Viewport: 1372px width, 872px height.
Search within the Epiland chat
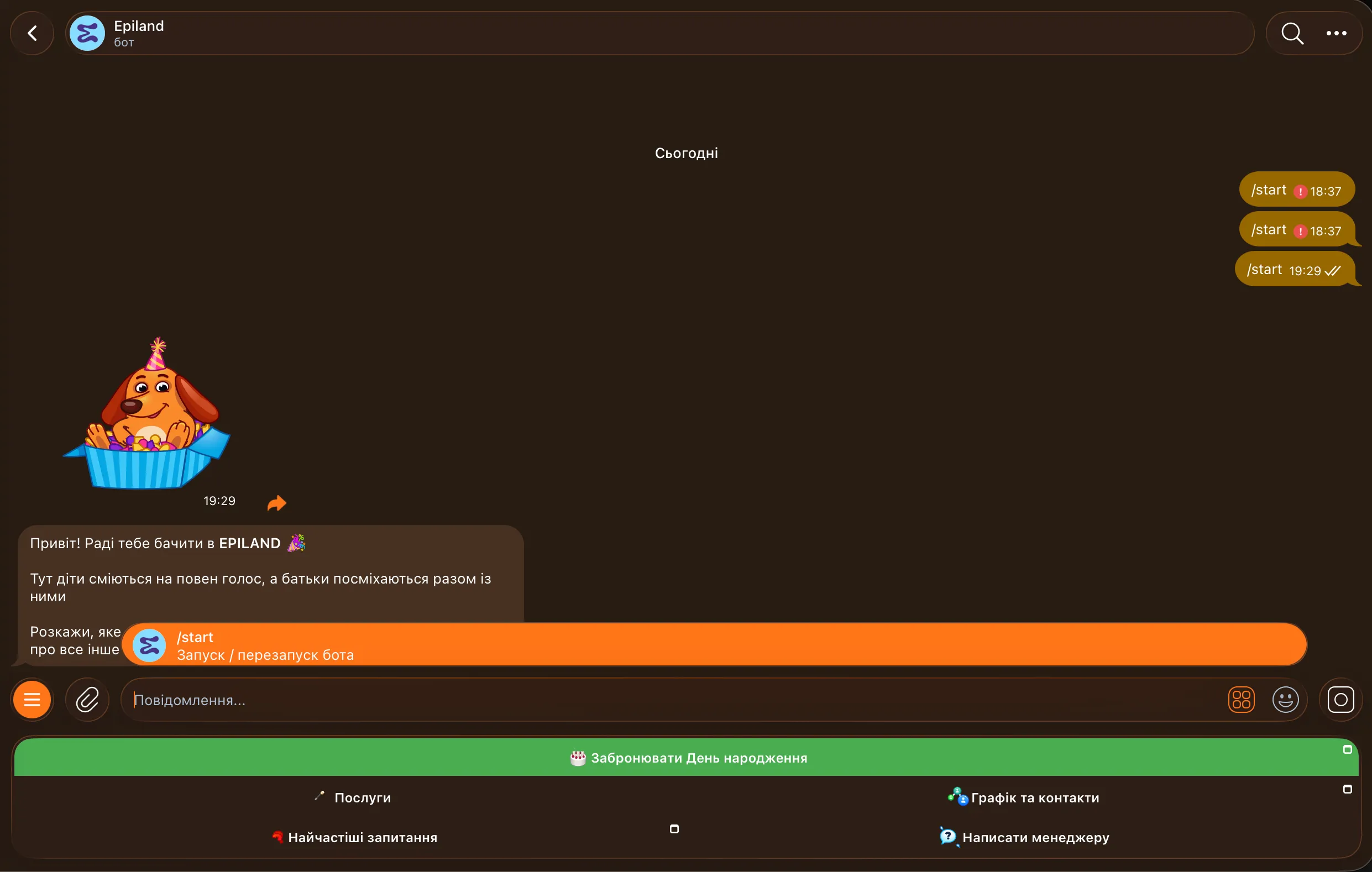1292,33
